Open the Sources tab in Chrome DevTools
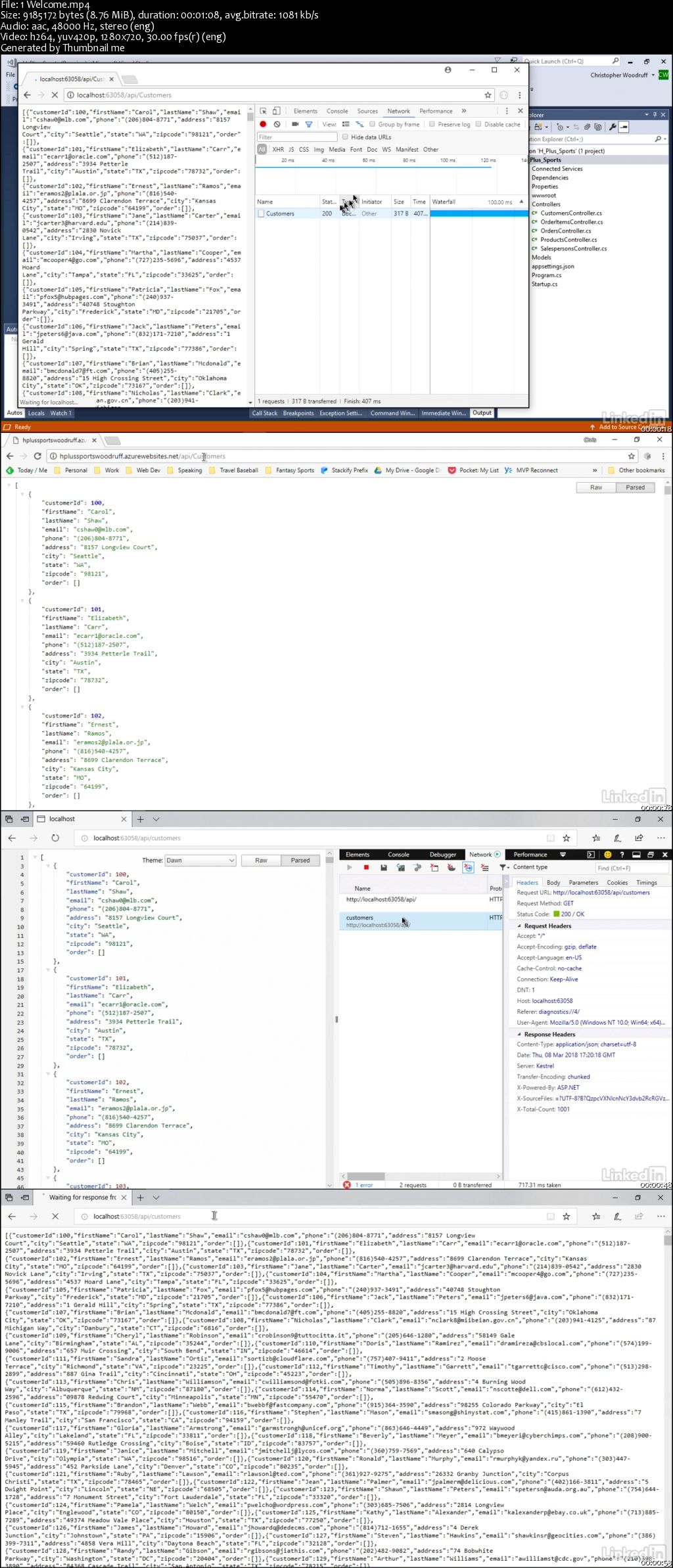 pyautogui.click(x=367, y=111)
